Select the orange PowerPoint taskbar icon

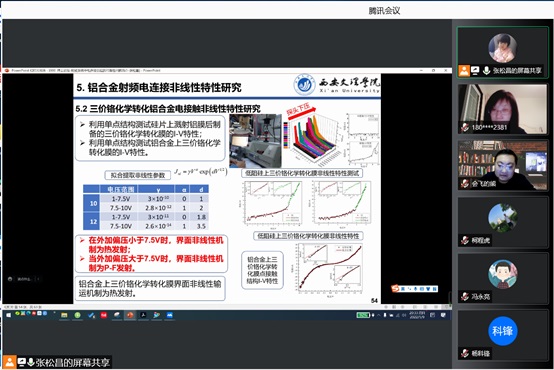(130, 315)
